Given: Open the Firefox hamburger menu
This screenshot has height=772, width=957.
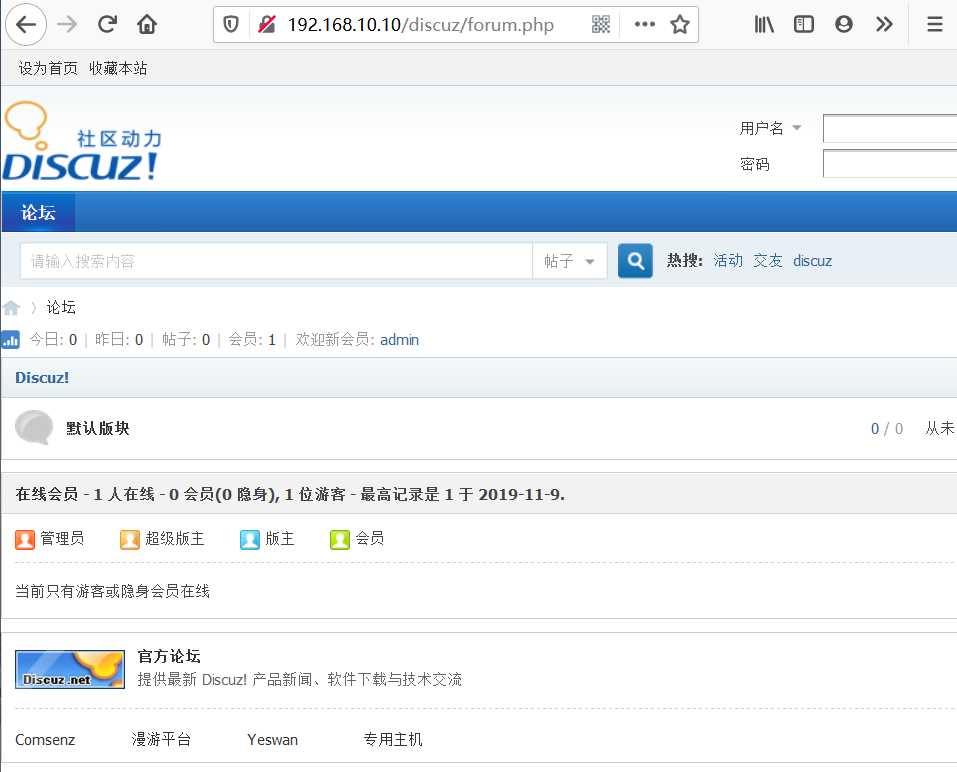Looking at the screenshot, I should pyautogui.click(x=934, y=24).
